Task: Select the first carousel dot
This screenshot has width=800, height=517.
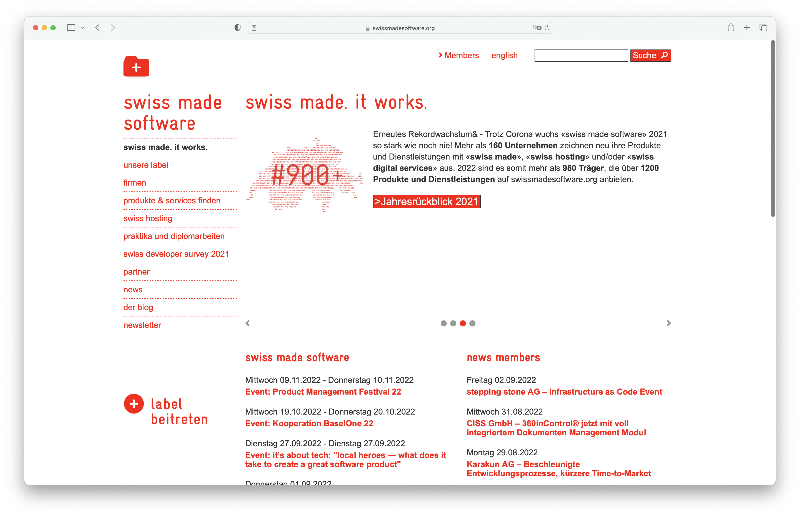Action: (x=443, y=323)
